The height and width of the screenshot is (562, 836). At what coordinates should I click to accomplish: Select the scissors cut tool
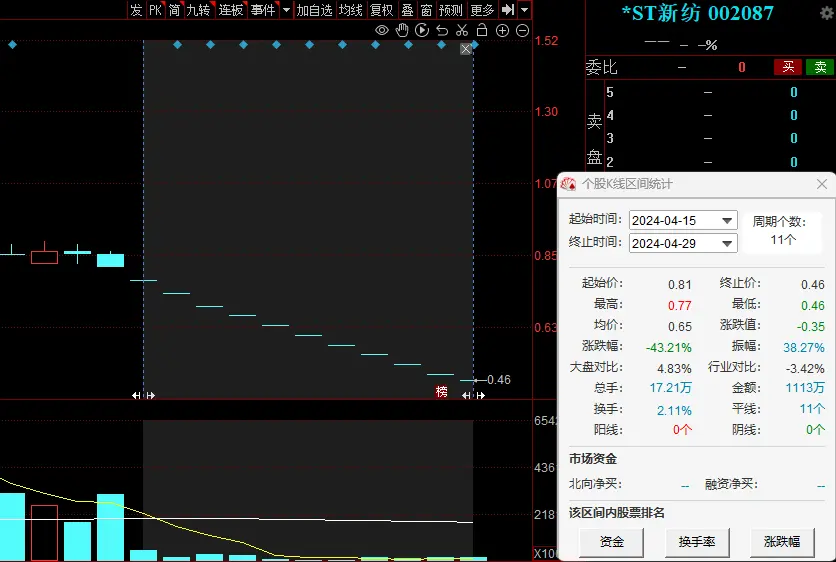coord(462,31)
